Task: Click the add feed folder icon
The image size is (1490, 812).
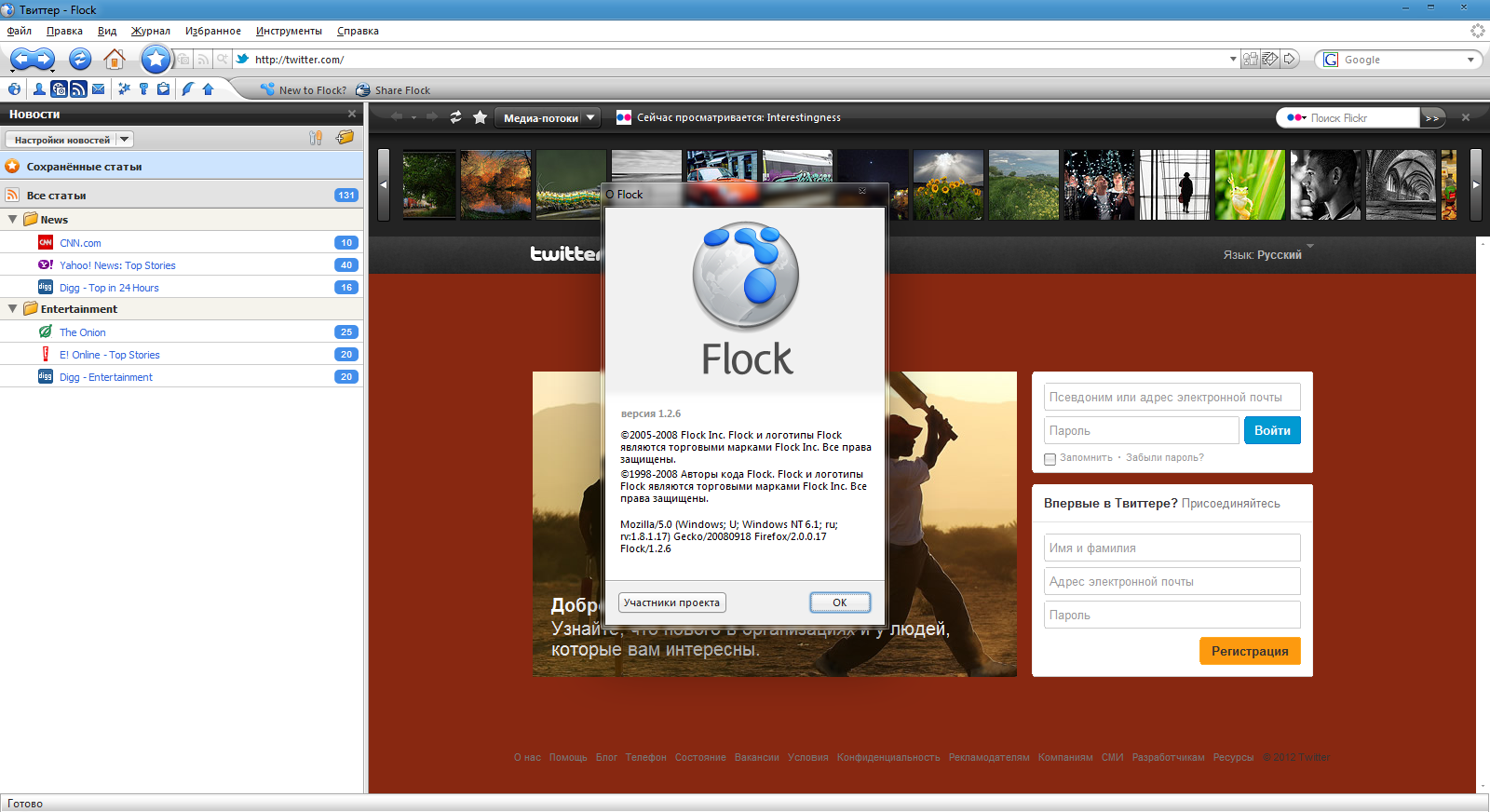Action: click(345, 138)
